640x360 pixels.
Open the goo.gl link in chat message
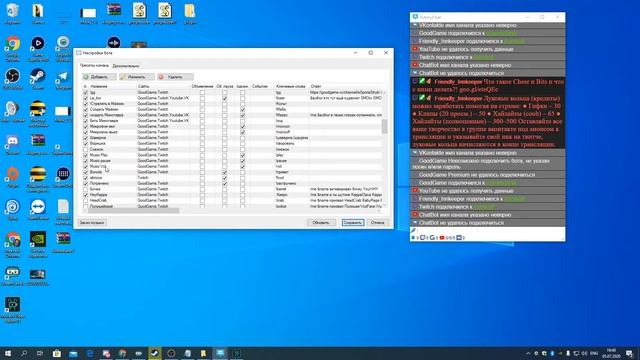coord(478,89)
